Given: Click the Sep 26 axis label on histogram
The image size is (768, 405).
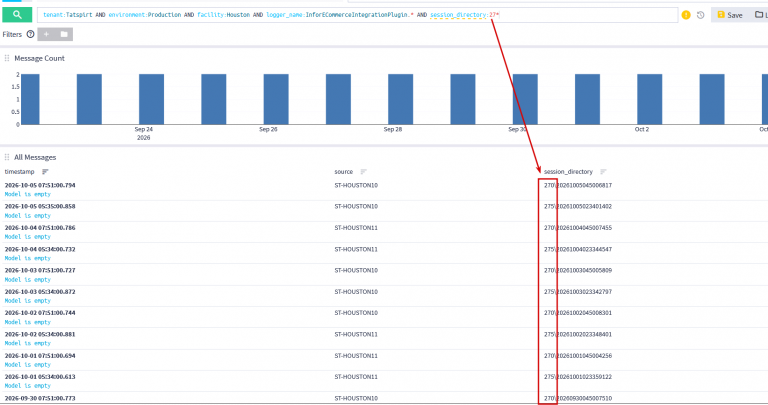Looking at the screenshot, I should [x=268, y=129].
